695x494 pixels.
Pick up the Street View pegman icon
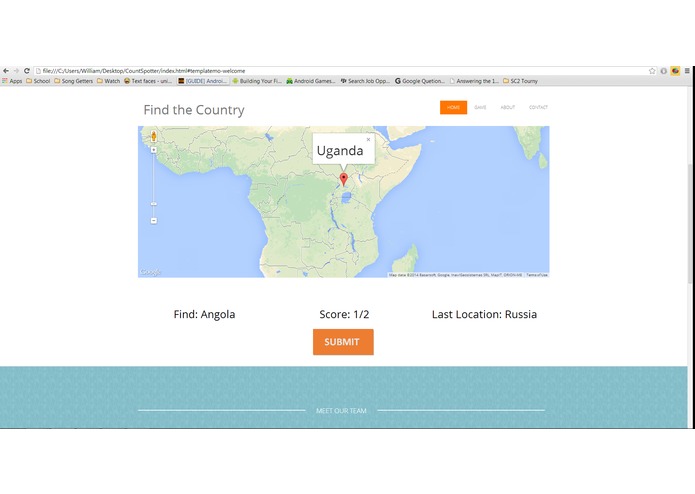point(154,136)
